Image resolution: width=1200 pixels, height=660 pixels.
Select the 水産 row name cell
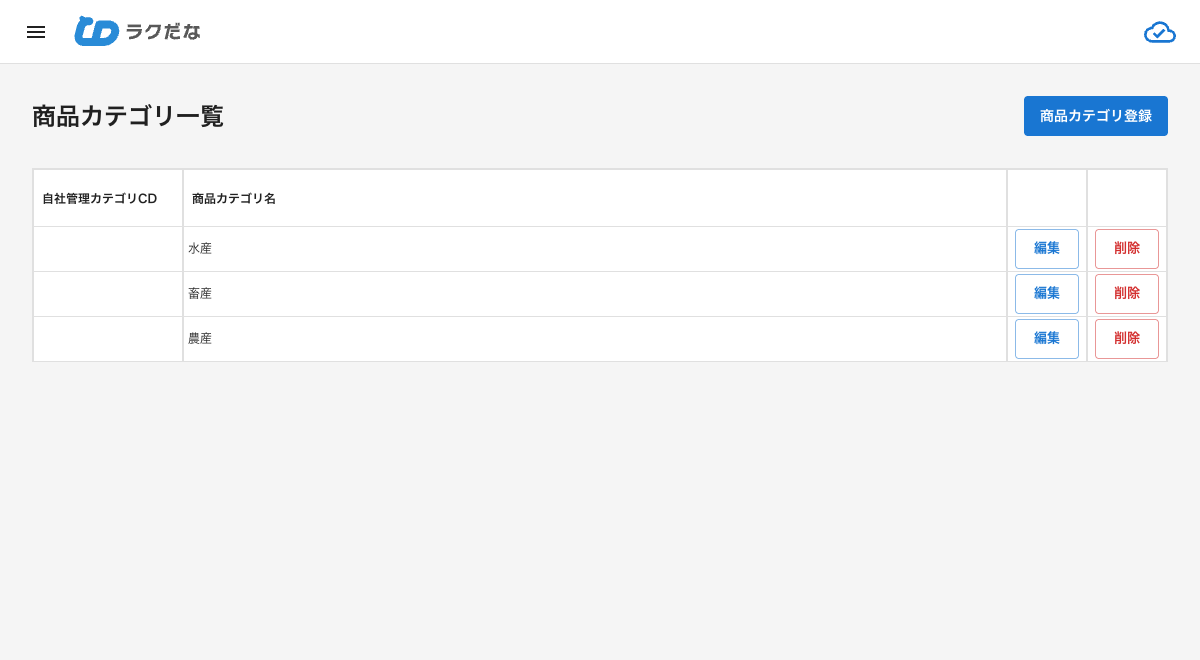coord(595,249)
